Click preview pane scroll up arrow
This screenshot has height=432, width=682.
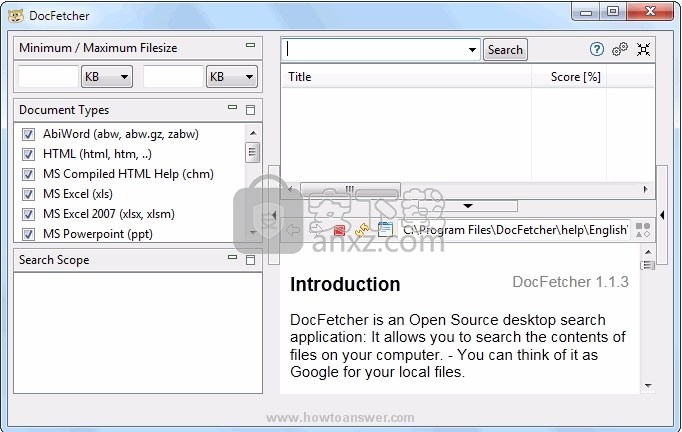pyautogui.click(x=648, y=252)
